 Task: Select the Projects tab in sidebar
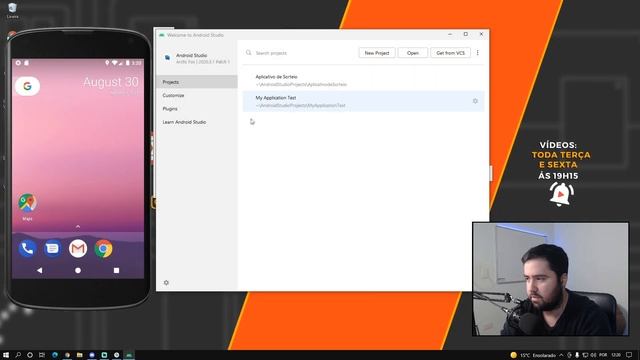(197, 82)
